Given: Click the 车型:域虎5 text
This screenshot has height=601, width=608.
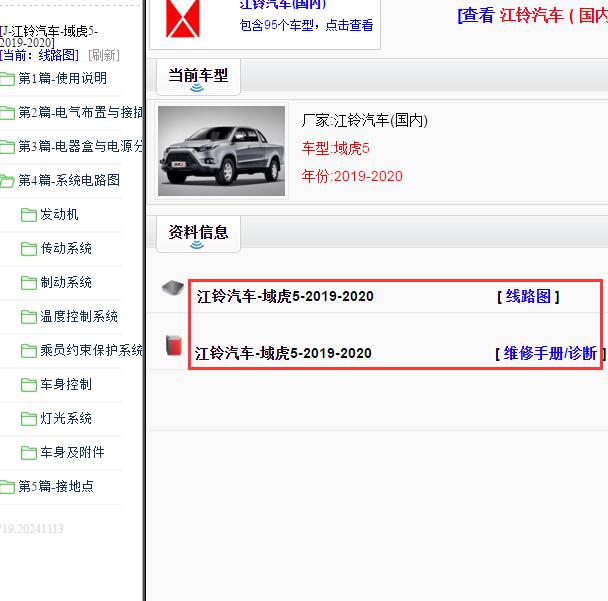Looking at the screenshot, I should 335,148.
